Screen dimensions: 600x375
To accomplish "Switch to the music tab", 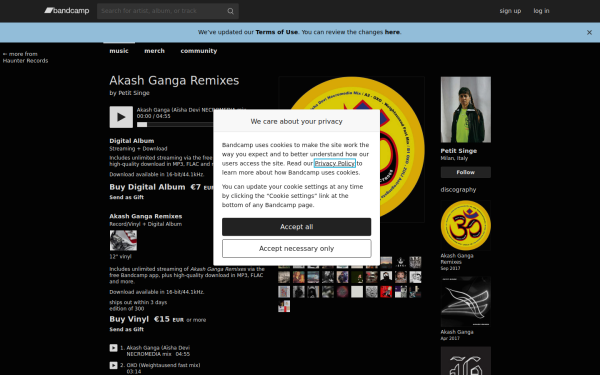I will pyautogui.click(x=119, y=51).
